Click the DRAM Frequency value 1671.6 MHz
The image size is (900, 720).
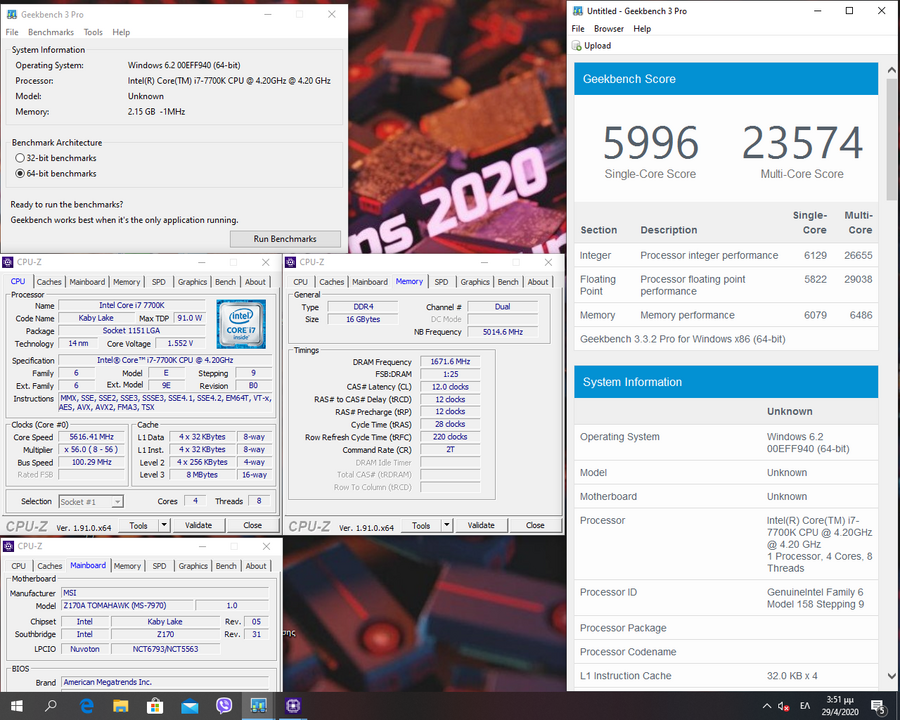[x=451, y=362]
